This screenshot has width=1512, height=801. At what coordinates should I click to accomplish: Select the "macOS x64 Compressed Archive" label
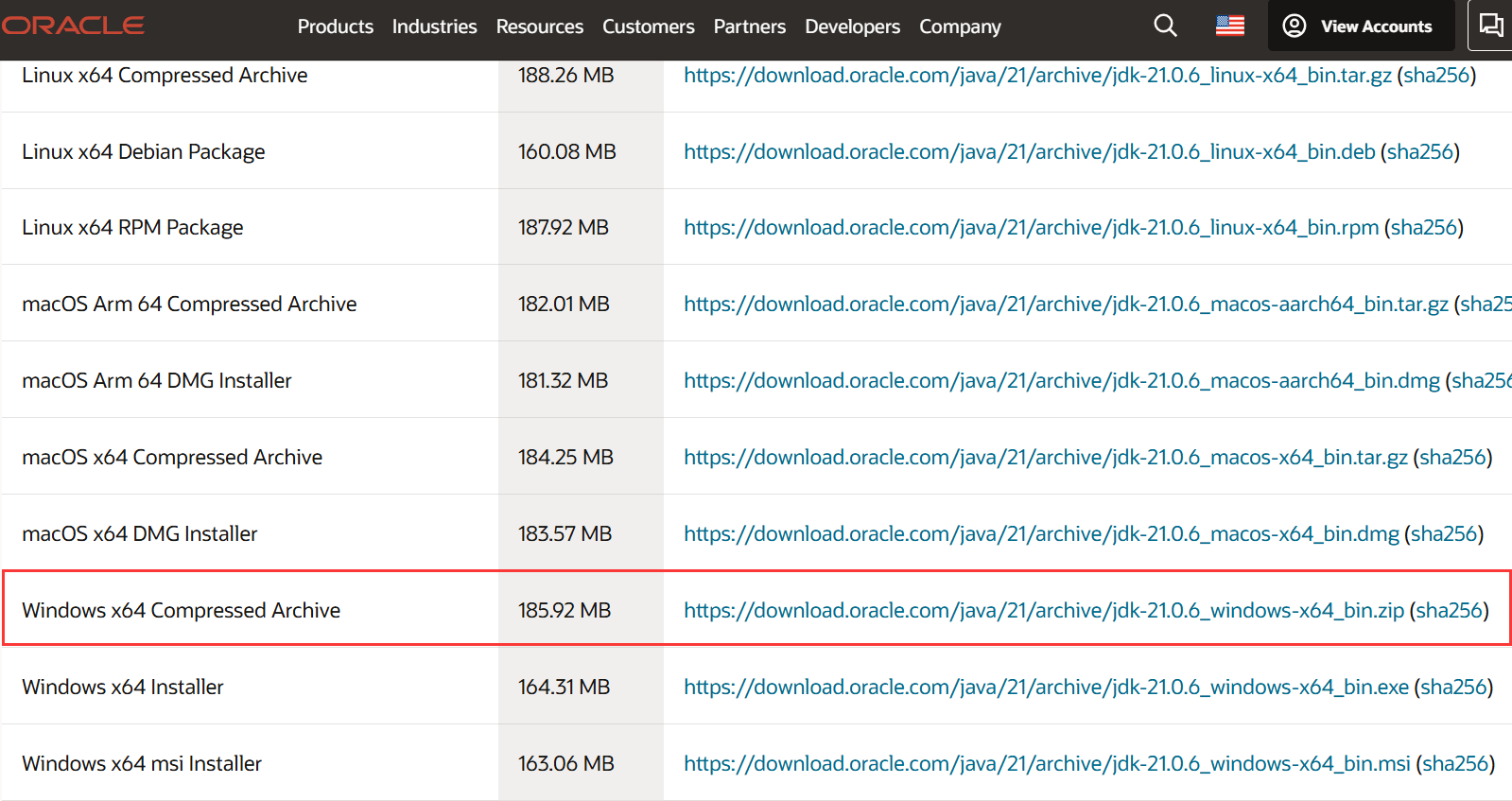click(172, 457)
